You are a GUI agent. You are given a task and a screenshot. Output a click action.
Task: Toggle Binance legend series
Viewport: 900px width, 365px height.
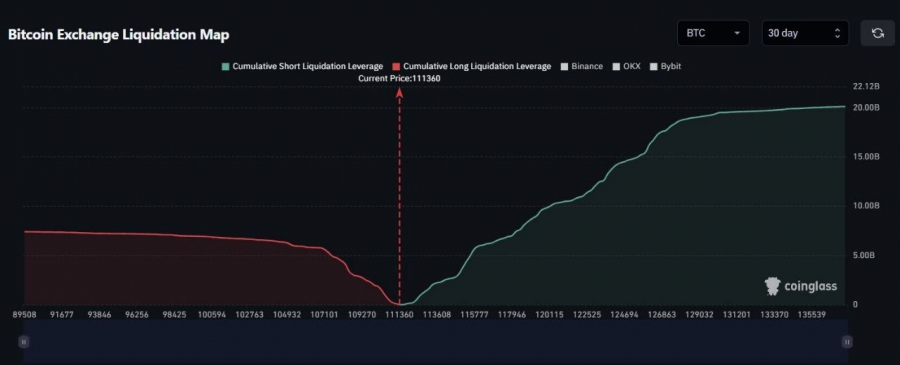pos(581,67)
